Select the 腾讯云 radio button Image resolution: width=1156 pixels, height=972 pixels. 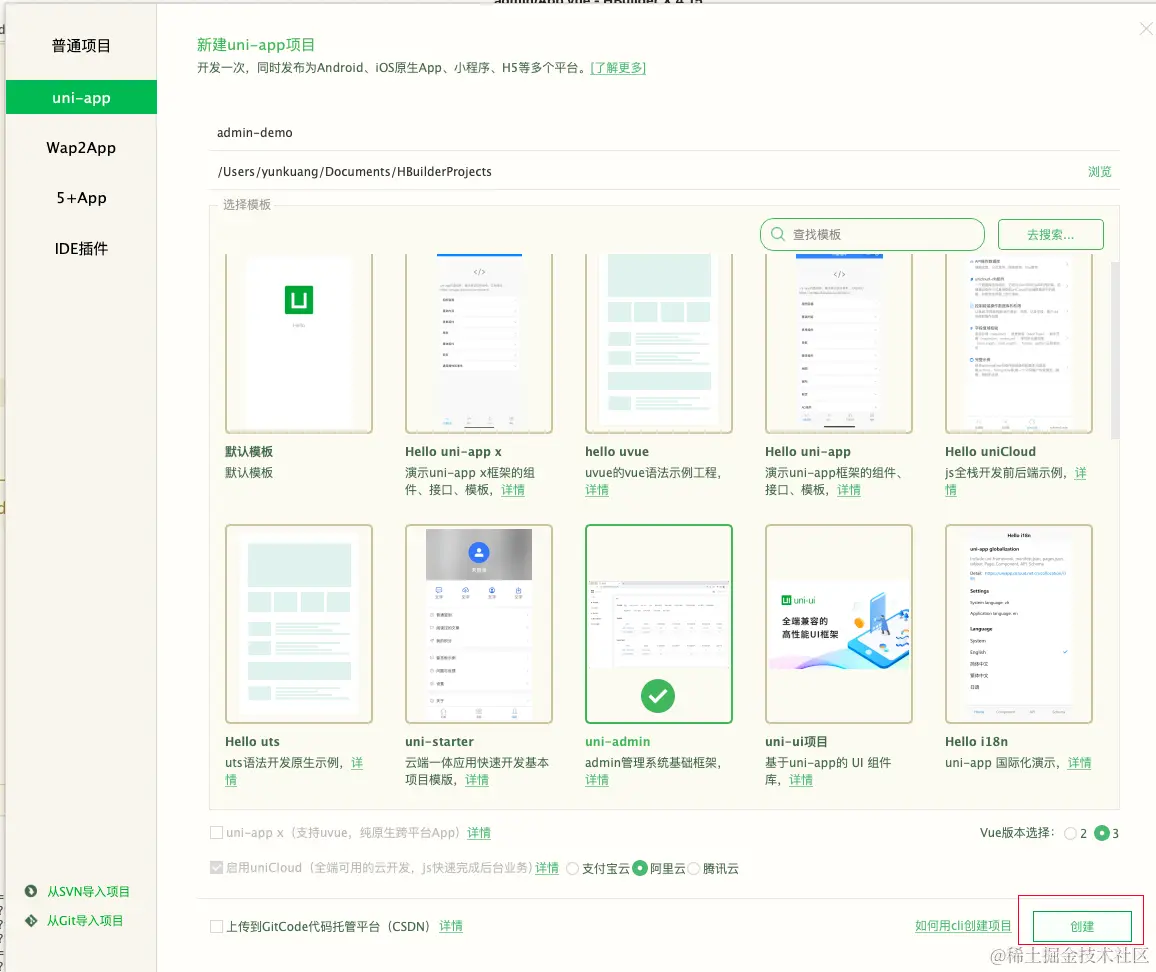693,869
